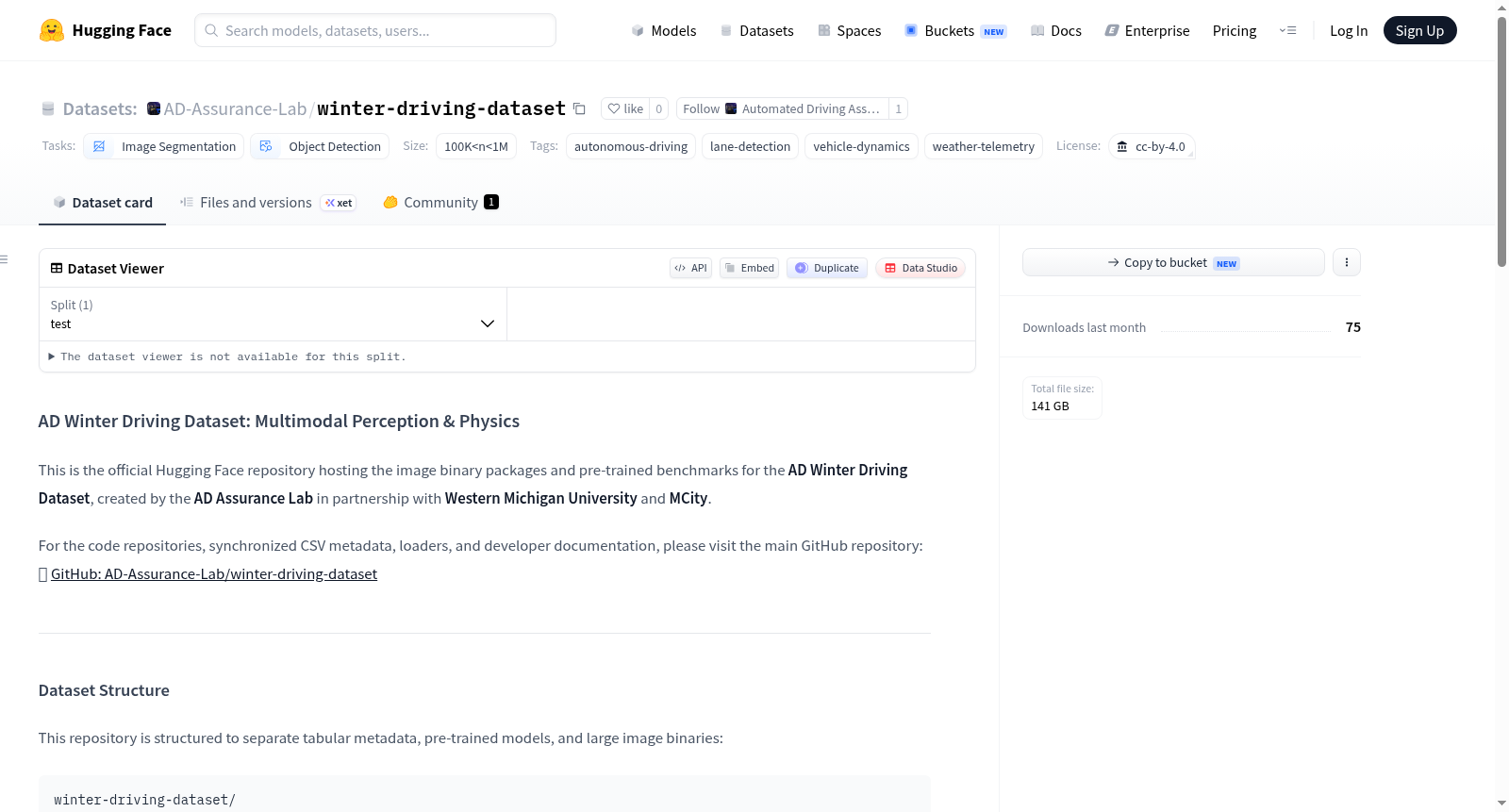Viewport: 1509px width, 812px height.
Task: Click the follower count beside Follow
Action: click(x=898, y=108)
